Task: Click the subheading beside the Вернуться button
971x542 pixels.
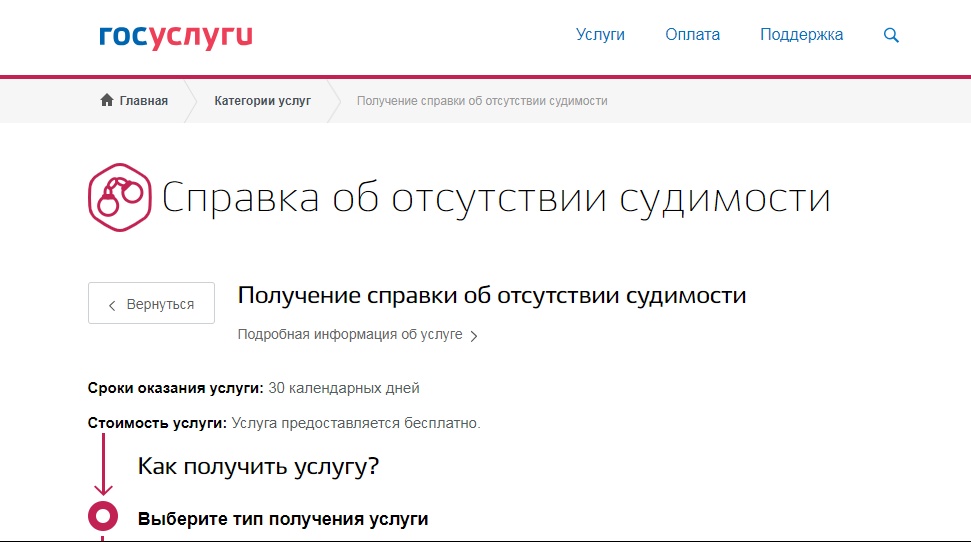Action: point(492,296)
